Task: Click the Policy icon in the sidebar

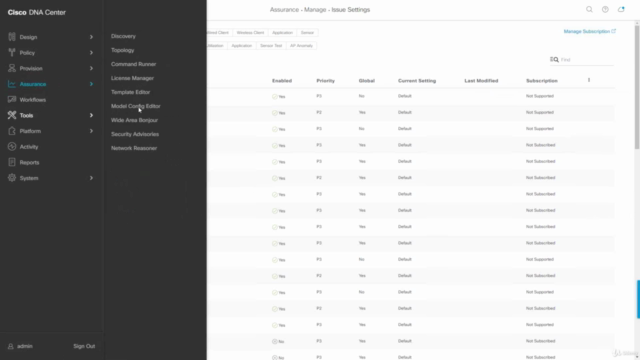Action: tap(12, 52)
